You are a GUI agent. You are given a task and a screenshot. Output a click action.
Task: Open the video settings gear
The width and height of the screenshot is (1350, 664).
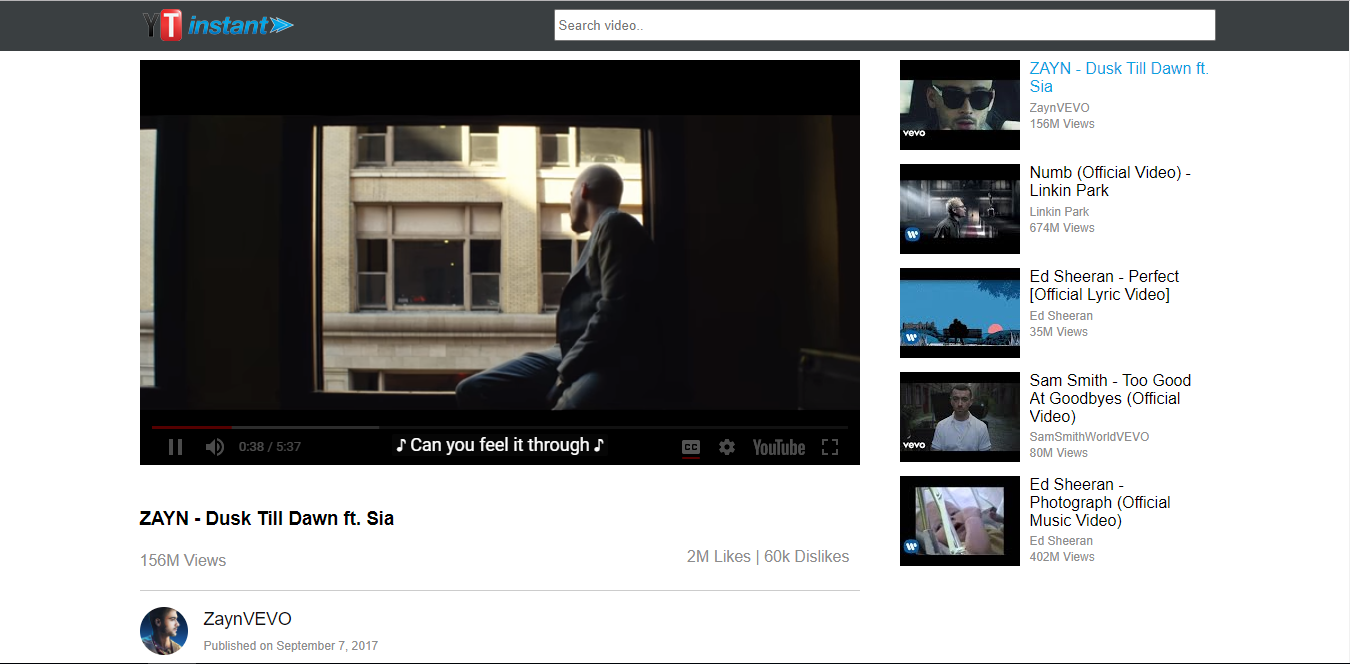(x=727, y=447)
